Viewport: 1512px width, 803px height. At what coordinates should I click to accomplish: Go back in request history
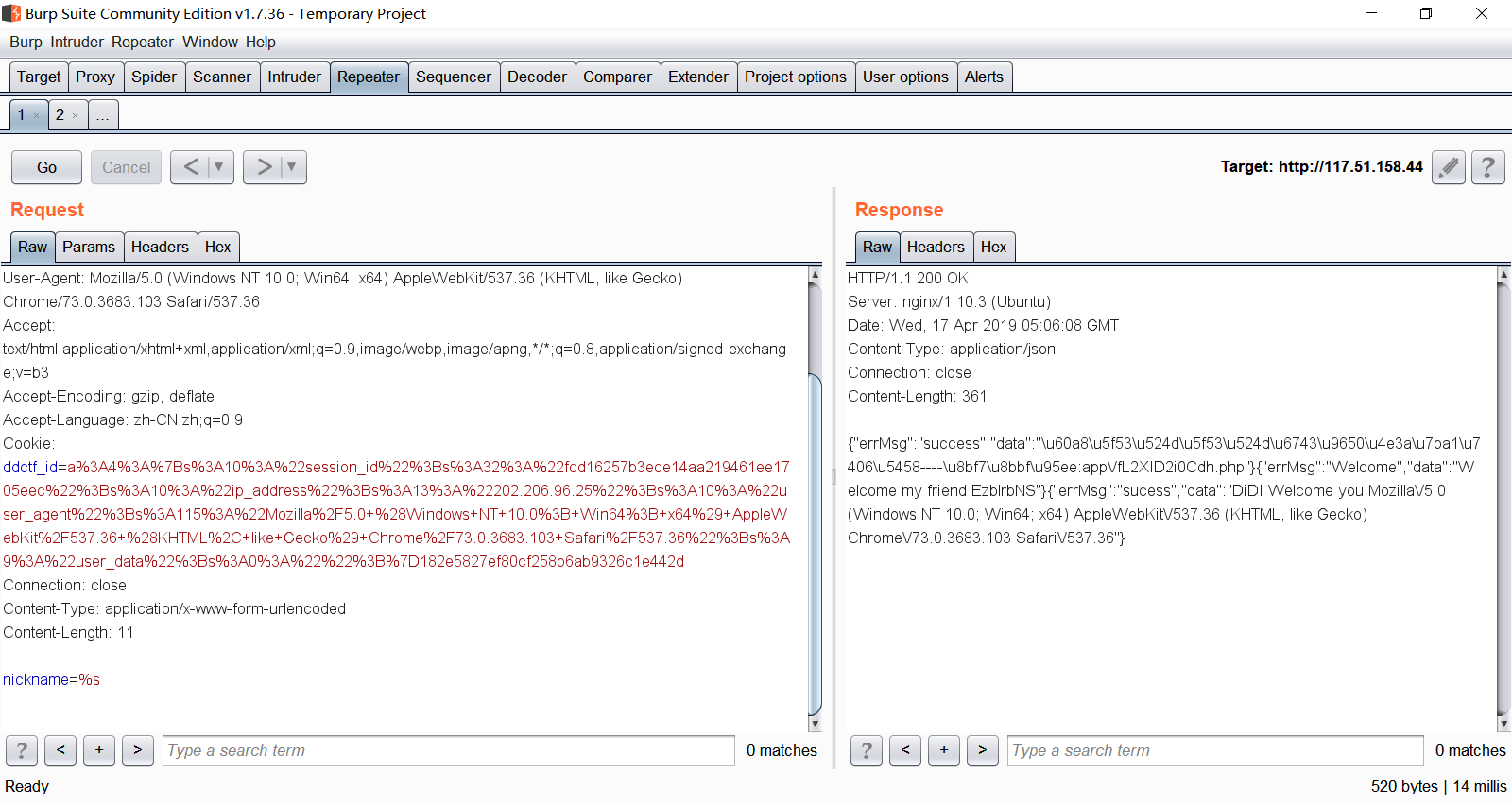191,167
